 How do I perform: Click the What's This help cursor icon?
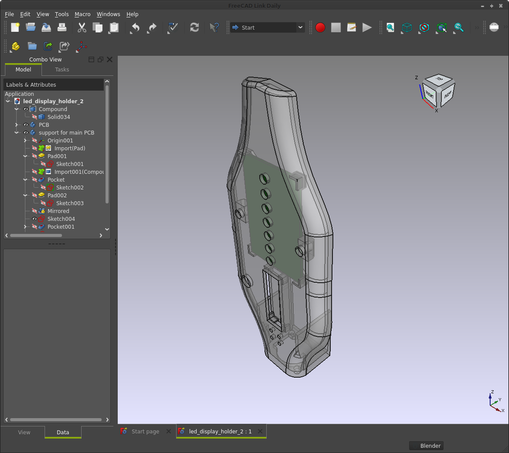tap(214, 28)
